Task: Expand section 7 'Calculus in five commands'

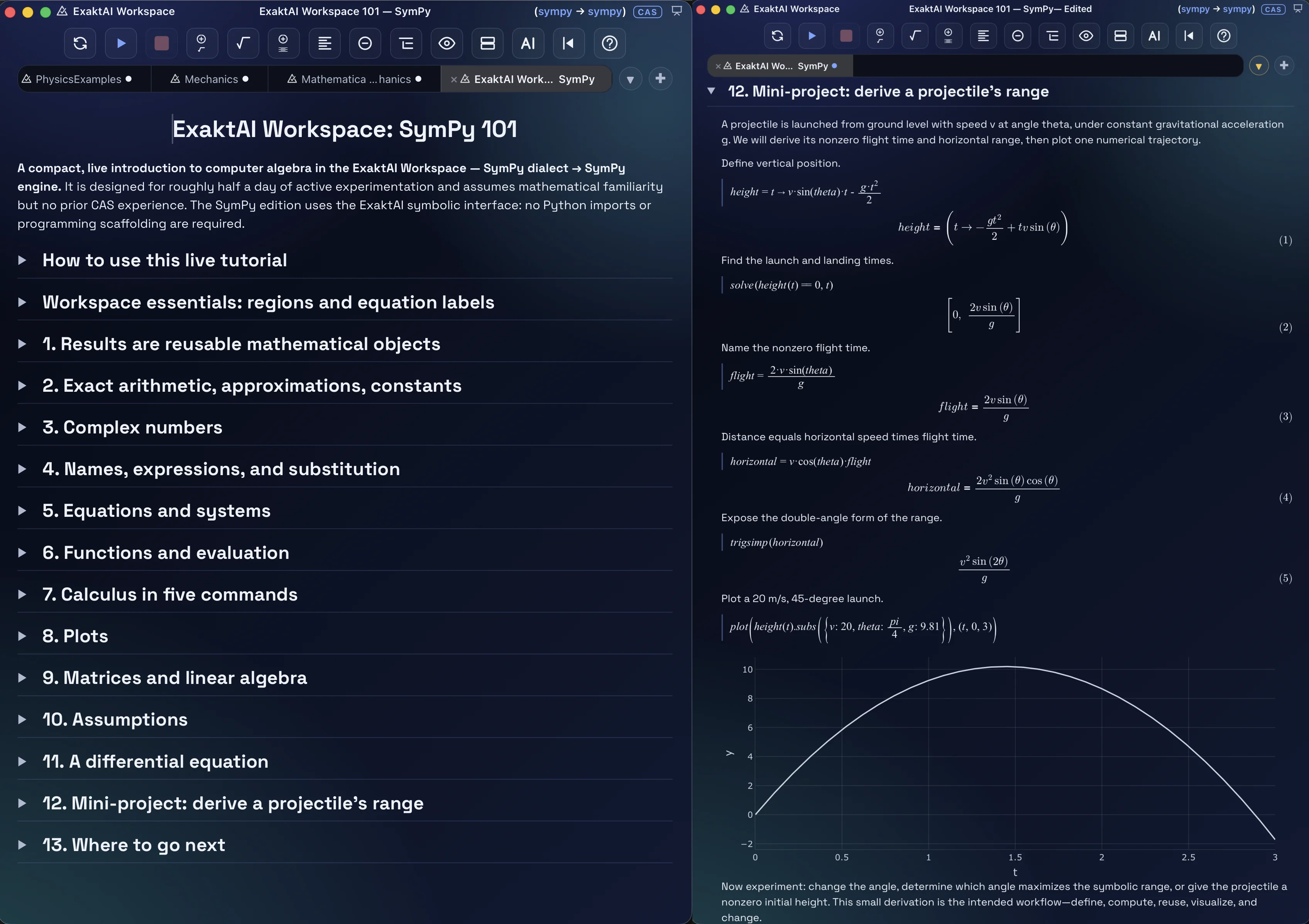Action: pyautogui.click(x=22, y=594)
